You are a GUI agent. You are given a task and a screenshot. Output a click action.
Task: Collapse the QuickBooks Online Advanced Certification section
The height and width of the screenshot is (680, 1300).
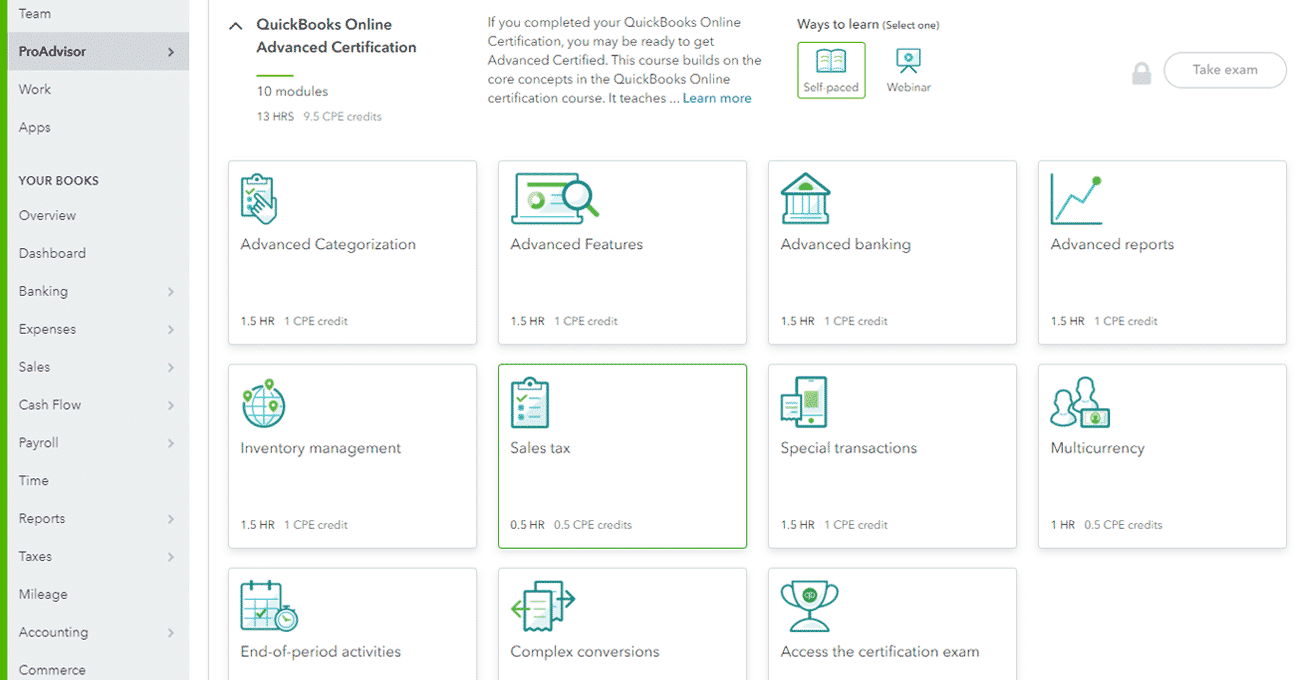click(x=236, y=26)
